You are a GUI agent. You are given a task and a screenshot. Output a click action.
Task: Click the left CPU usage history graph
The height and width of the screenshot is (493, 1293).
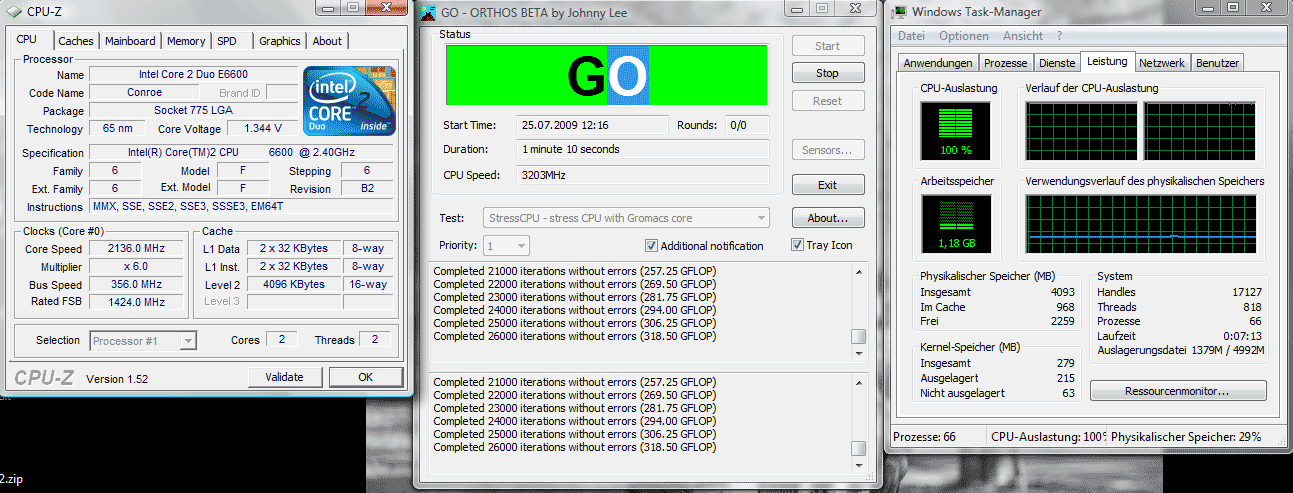pos(1083,130)
